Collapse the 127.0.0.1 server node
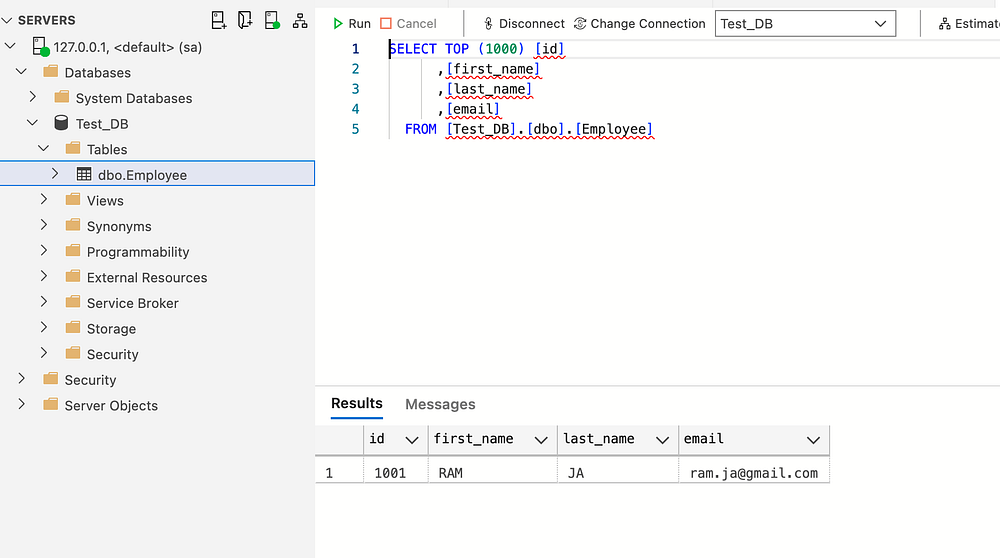This screenshot has width=1000, height=558. point(10,46)
